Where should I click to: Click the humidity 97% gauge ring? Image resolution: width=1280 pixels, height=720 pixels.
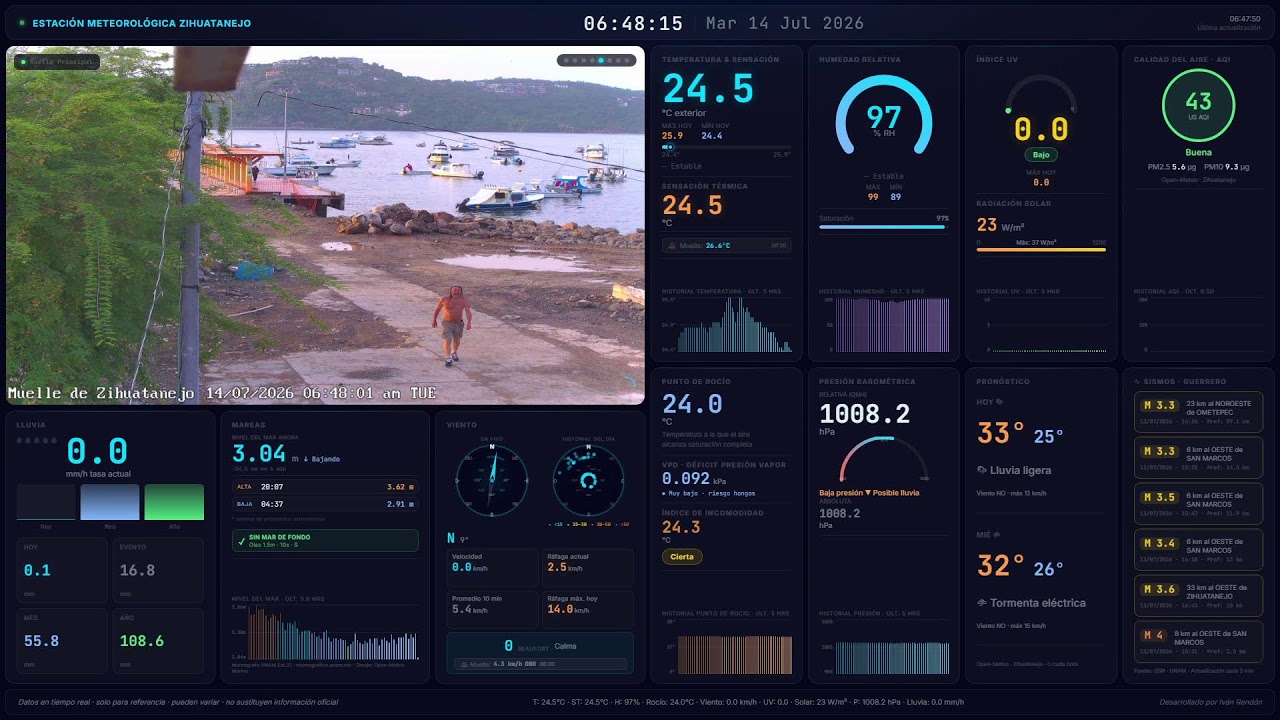click(x=884, y=117)
